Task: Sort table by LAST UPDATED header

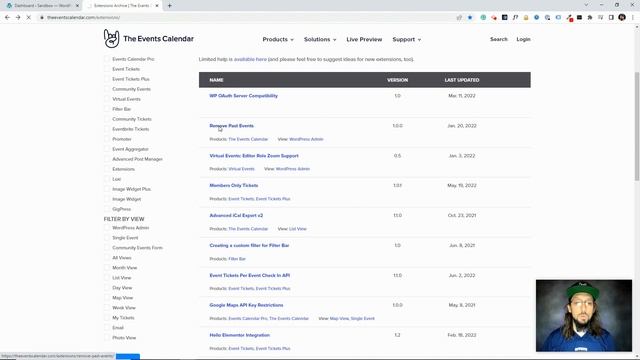Action: [x=462, y=80]
